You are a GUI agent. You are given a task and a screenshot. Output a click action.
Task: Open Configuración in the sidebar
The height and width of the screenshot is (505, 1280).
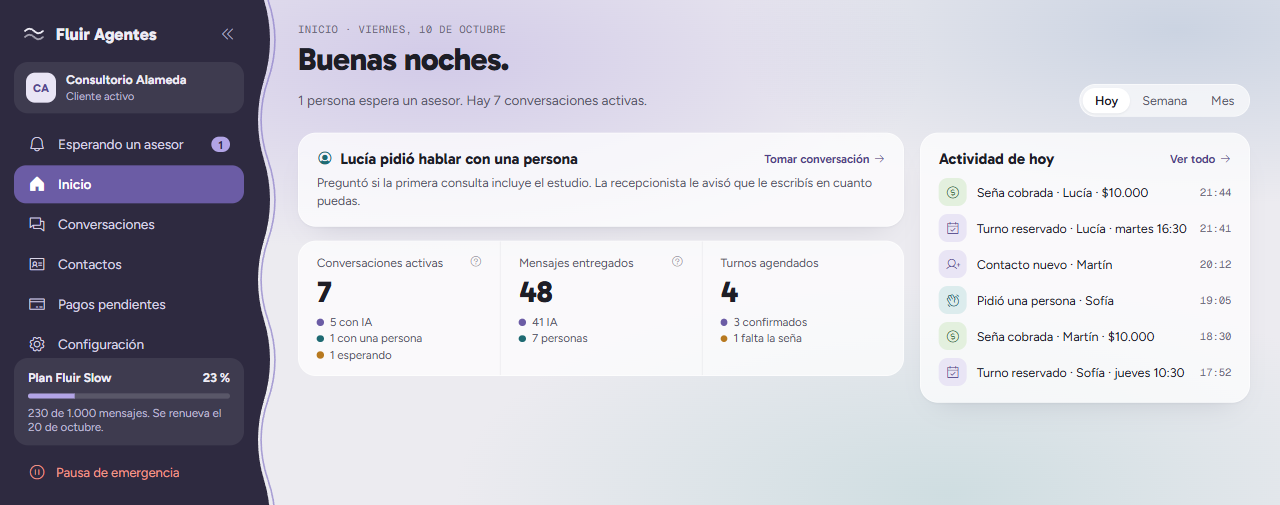click(129, 345)
